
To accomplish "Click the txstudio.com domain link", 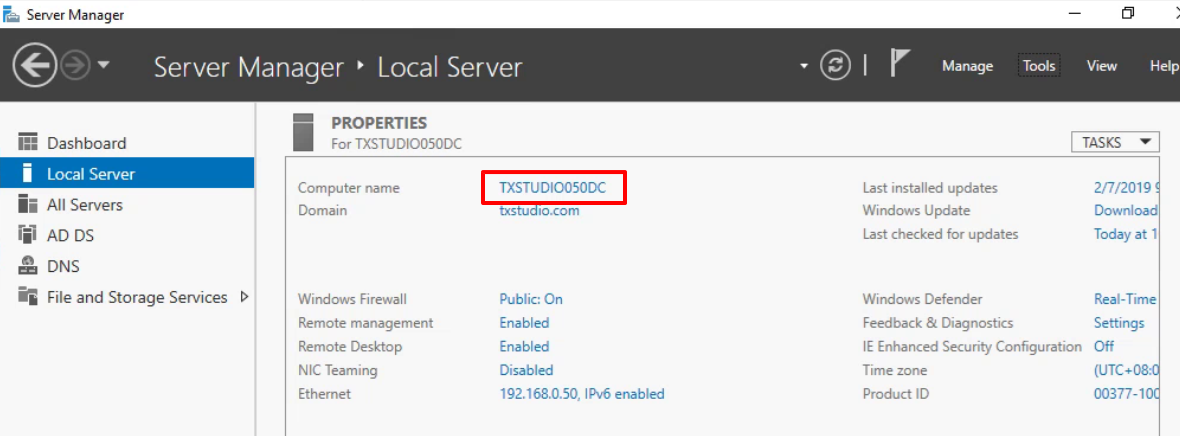I will (x=539, y=210).
